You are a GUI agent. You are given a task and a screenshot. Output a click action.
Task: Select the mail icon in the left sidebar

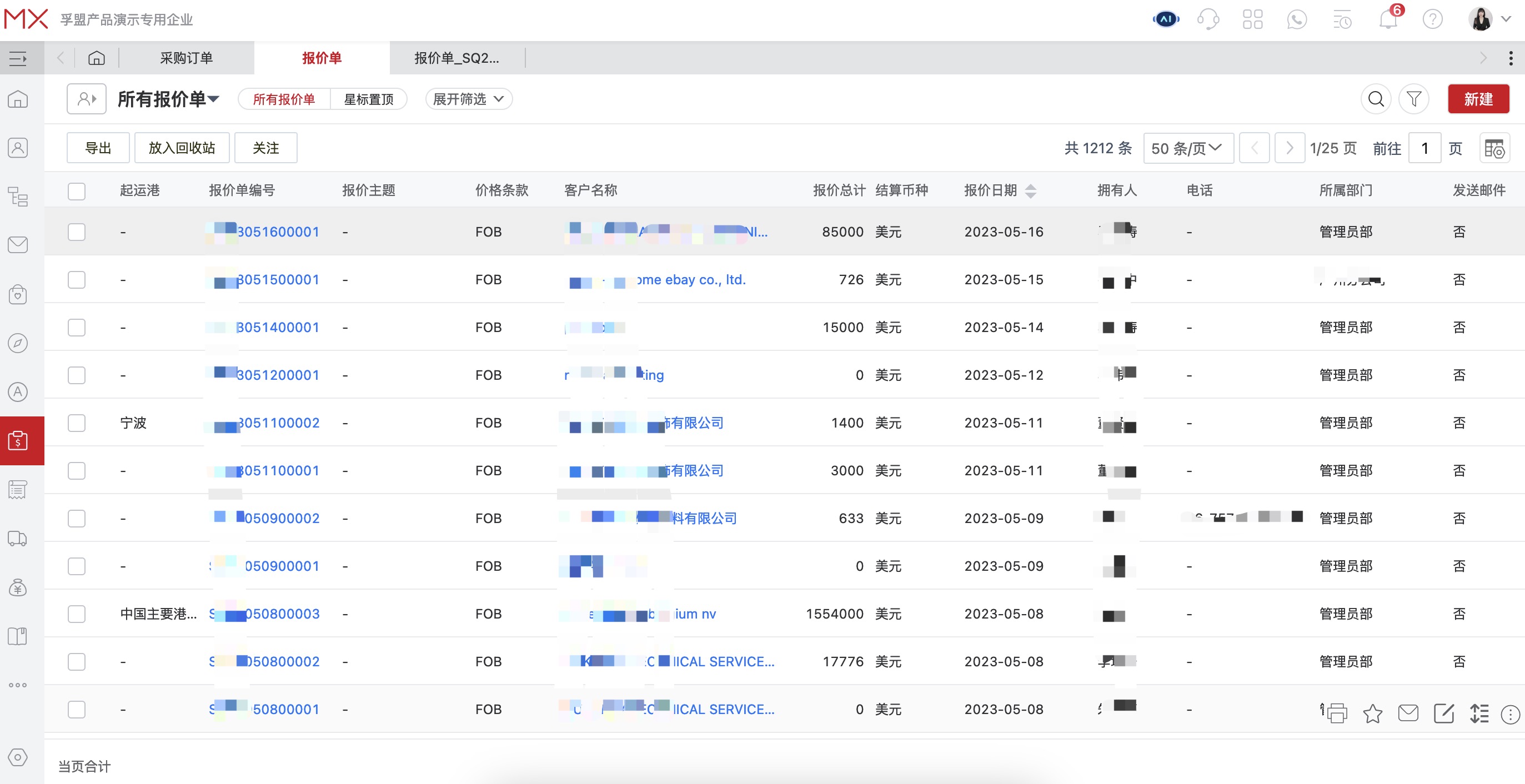[18, 245]
